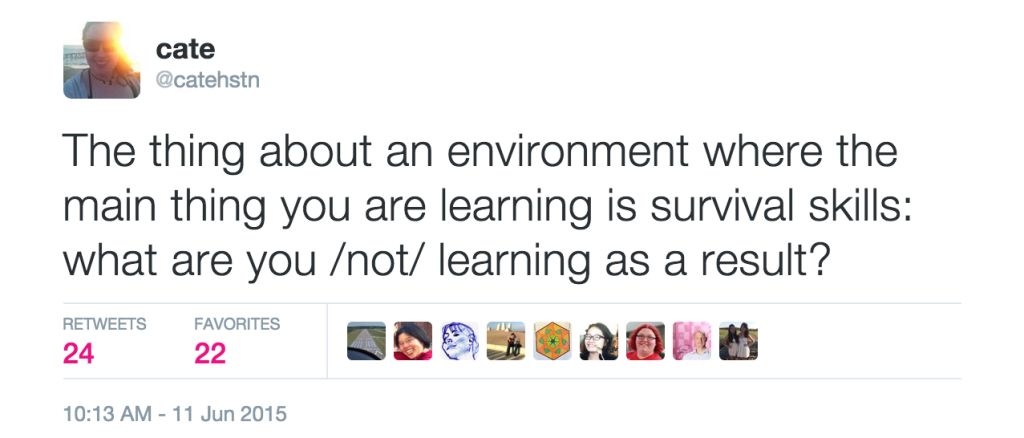Click cate's profile avatar photo
The height and width of the screenshot is (438, 1024).
[101, 60]
